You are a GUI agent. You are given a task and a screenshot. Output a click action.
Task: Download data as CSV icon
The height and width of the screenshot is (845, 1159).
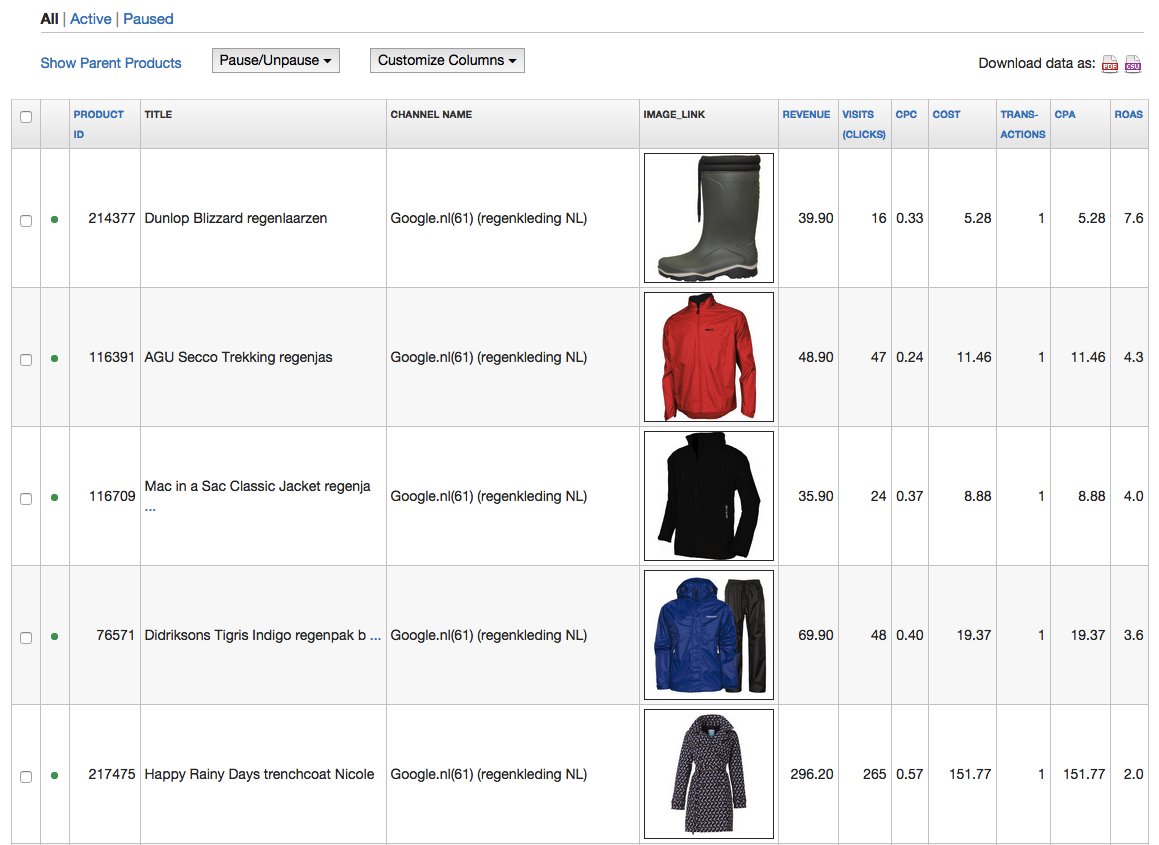[x=1133, y=65]
